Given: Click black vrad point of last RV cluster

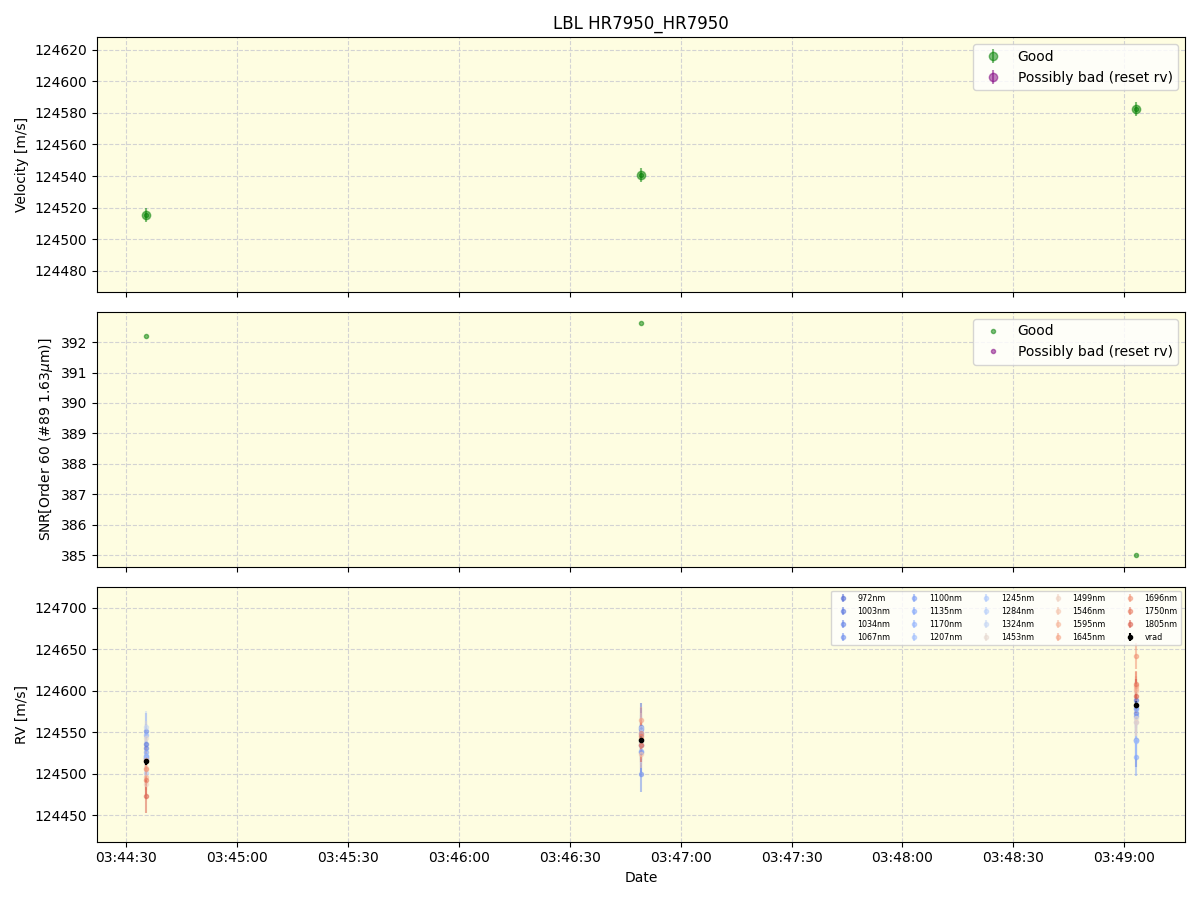Looking at the screenshot, I should tap(1136, 705).
